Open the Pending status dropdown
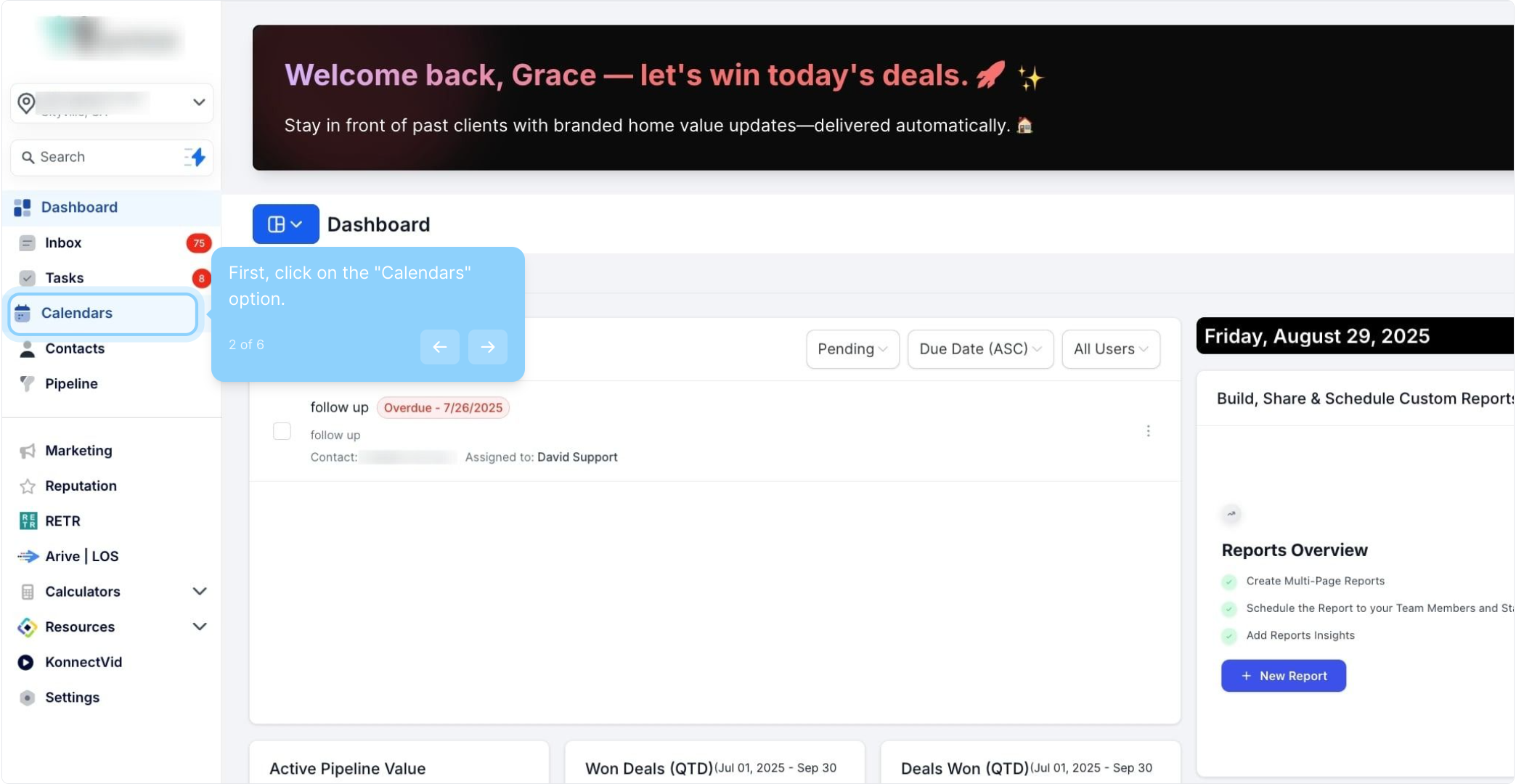This screenshot has width=1516, height=784. coord(852,349)
